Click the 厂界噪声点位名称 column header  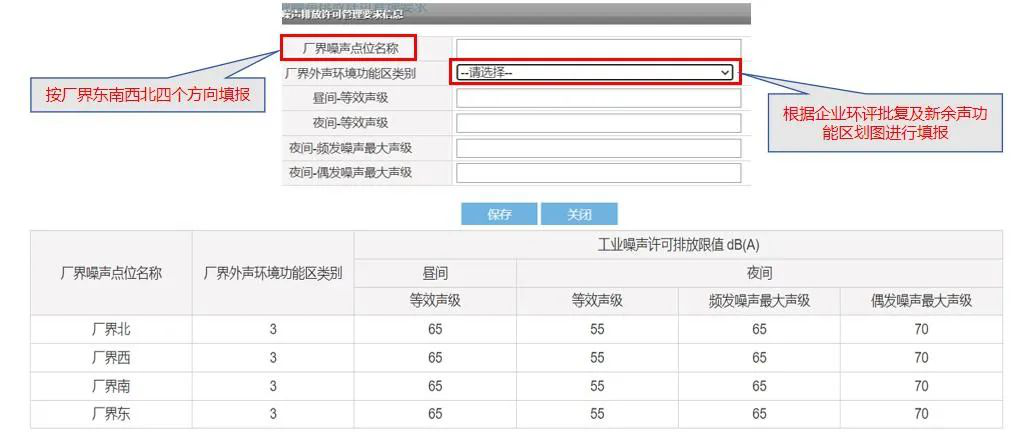tap(111, 273)
